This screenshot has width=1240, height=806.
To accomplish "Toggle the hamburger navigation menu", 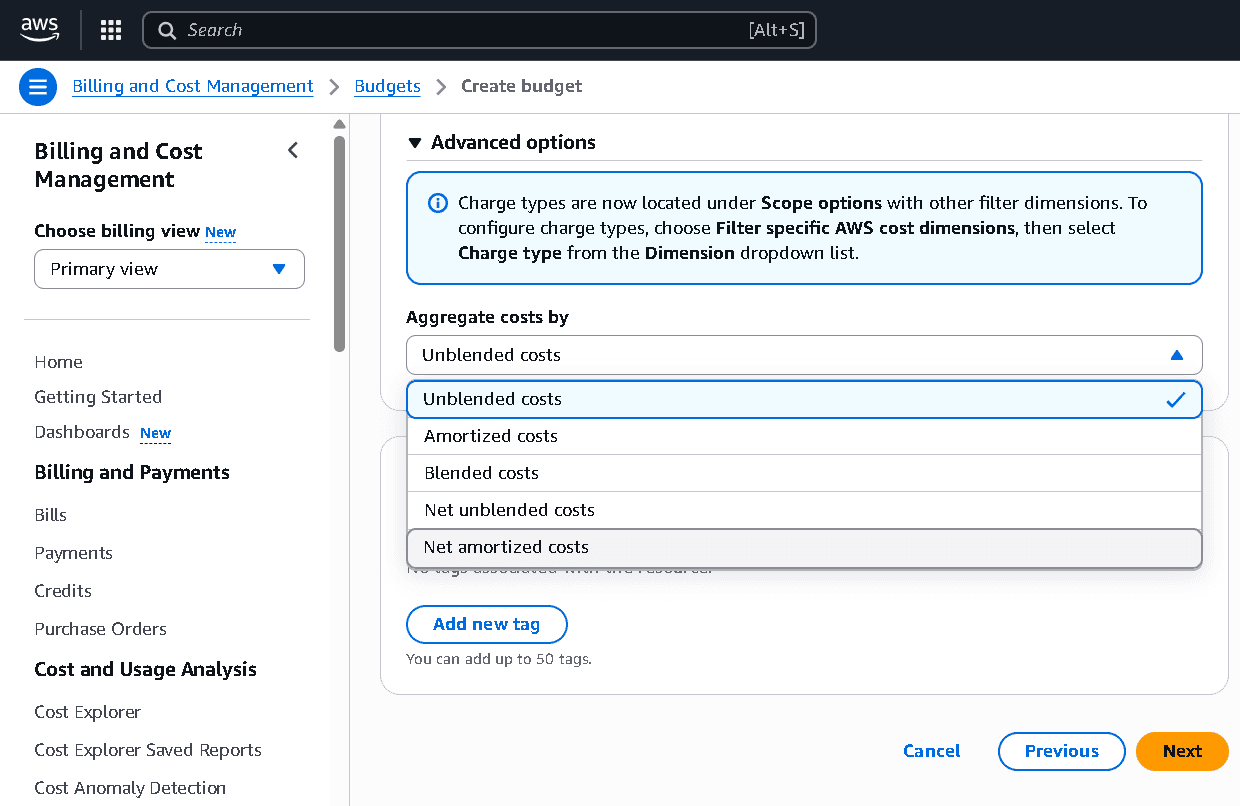I will pyautogui.click(x=38, y=87).
